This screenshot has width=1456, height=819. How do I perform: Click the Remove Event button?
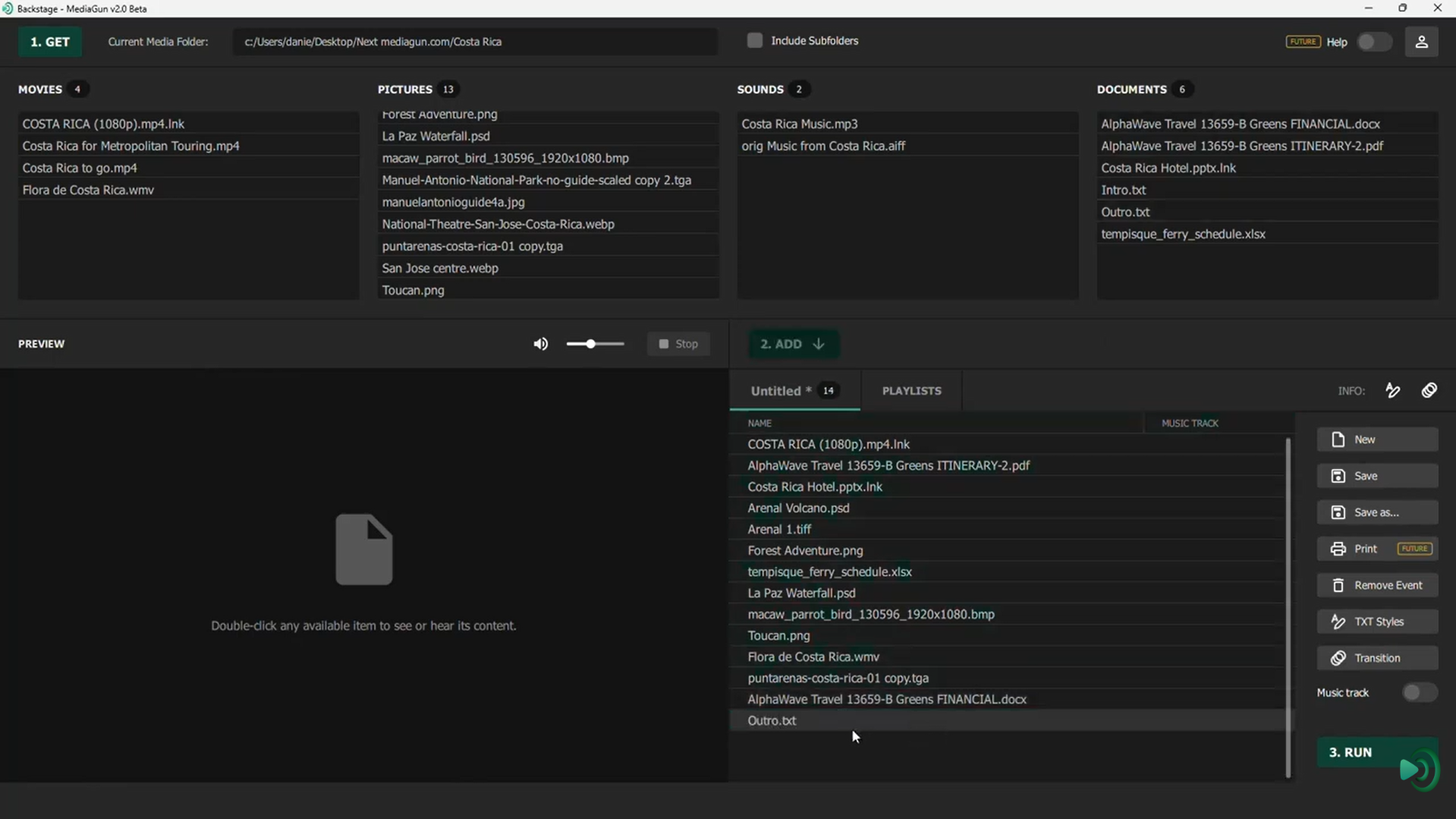pyautogui.click(x=1377, y=585)
